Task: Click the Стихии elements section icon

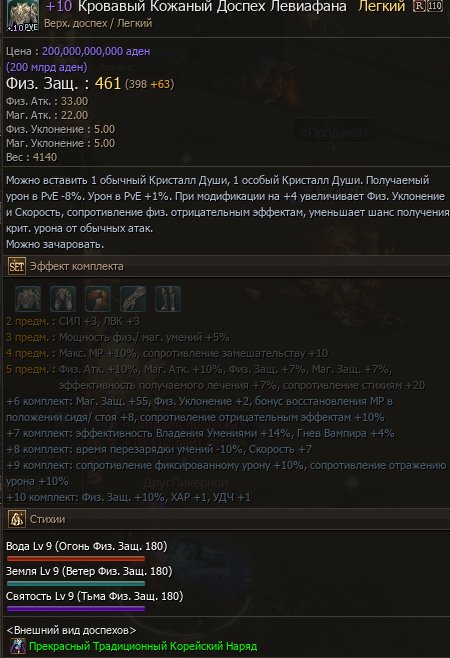Action: click(17, 519)
